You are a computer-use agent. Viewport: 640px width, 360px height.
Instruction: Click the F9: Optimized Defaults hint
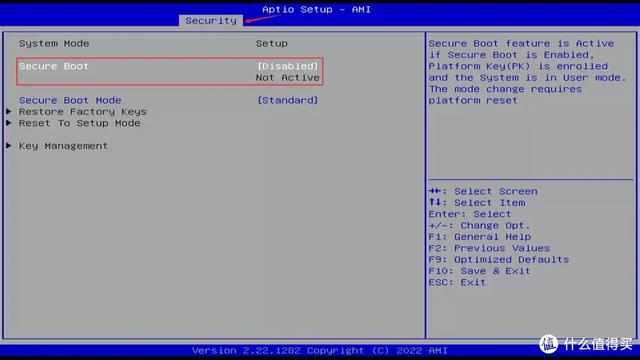tap(499, 260)
